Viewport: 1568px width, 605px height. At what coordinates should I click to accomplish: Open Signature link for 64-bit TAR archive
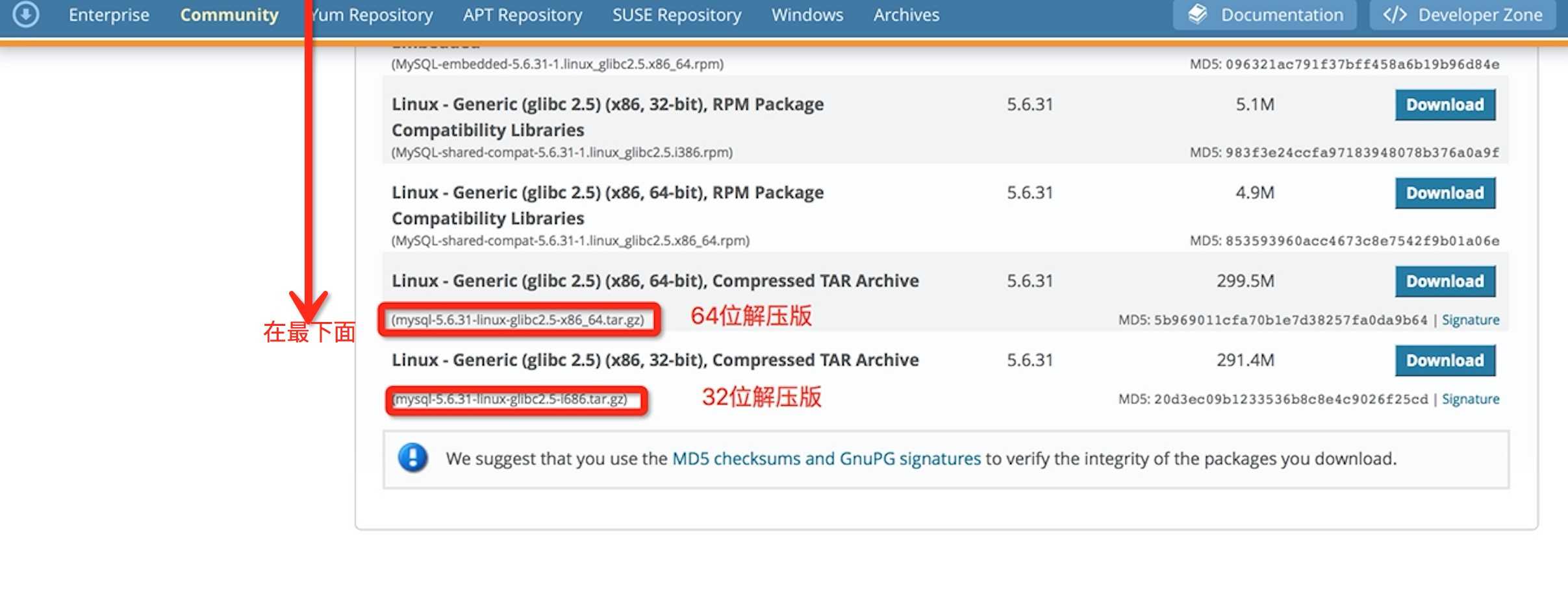click(x=1471, y=320)
